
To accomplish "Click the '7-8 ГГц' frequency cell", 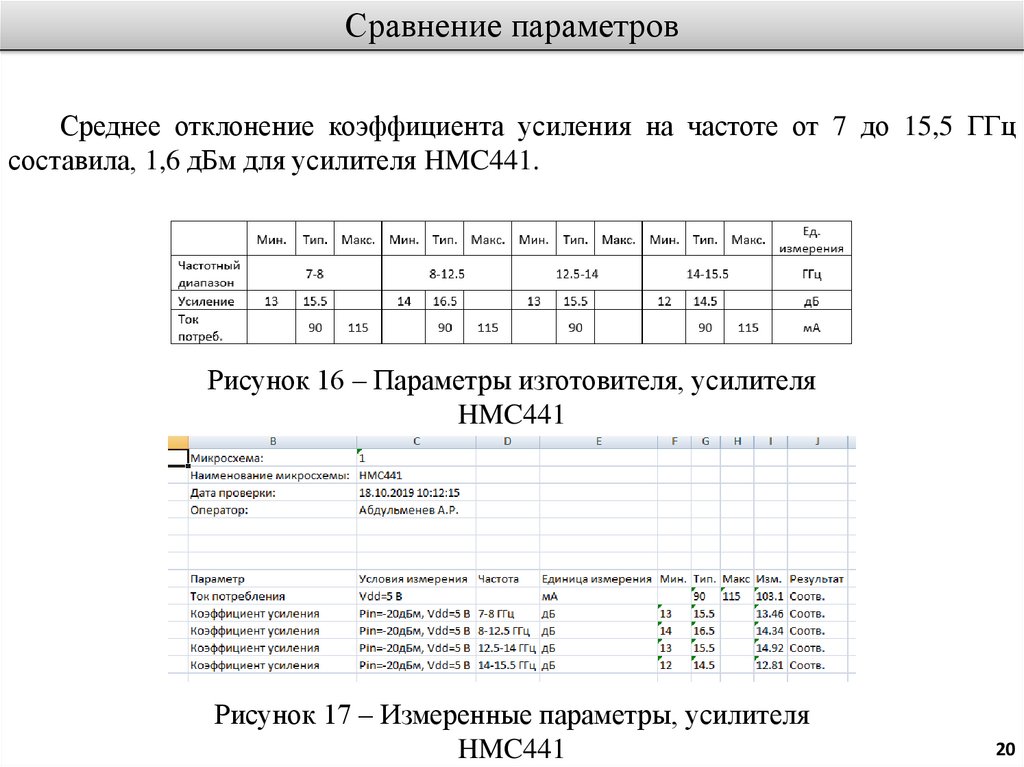I will pyautogui.click(x=499, y=613).
